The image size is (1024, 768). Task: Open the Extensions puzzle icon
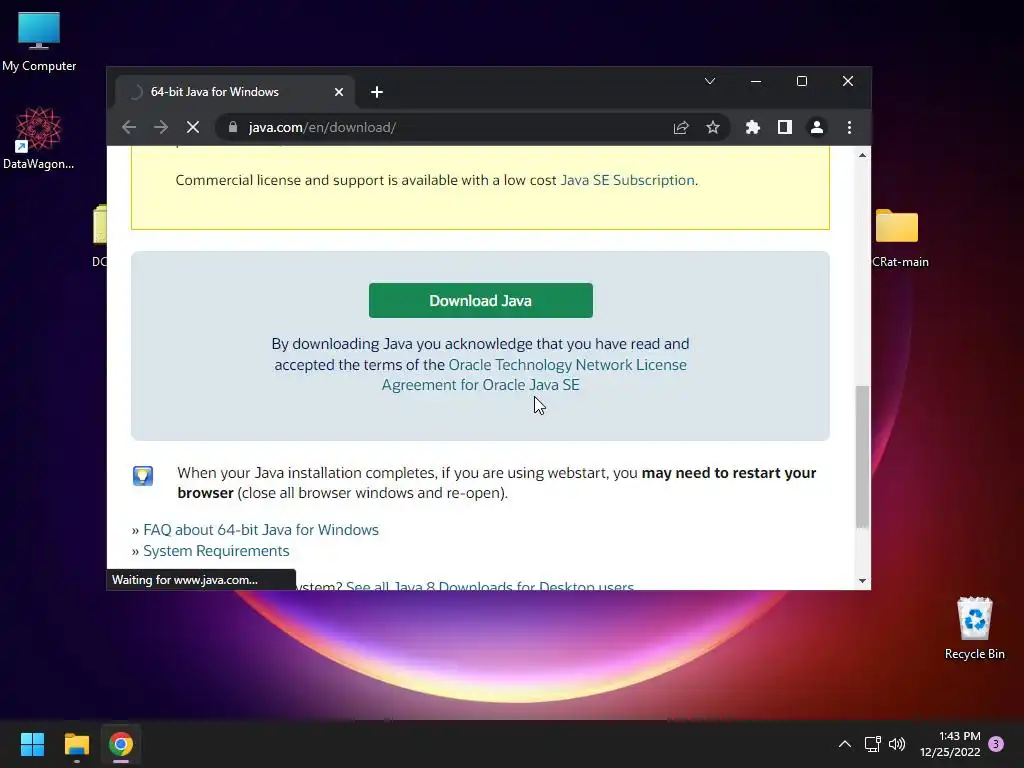pyautogui.click(x=753, y=127)
